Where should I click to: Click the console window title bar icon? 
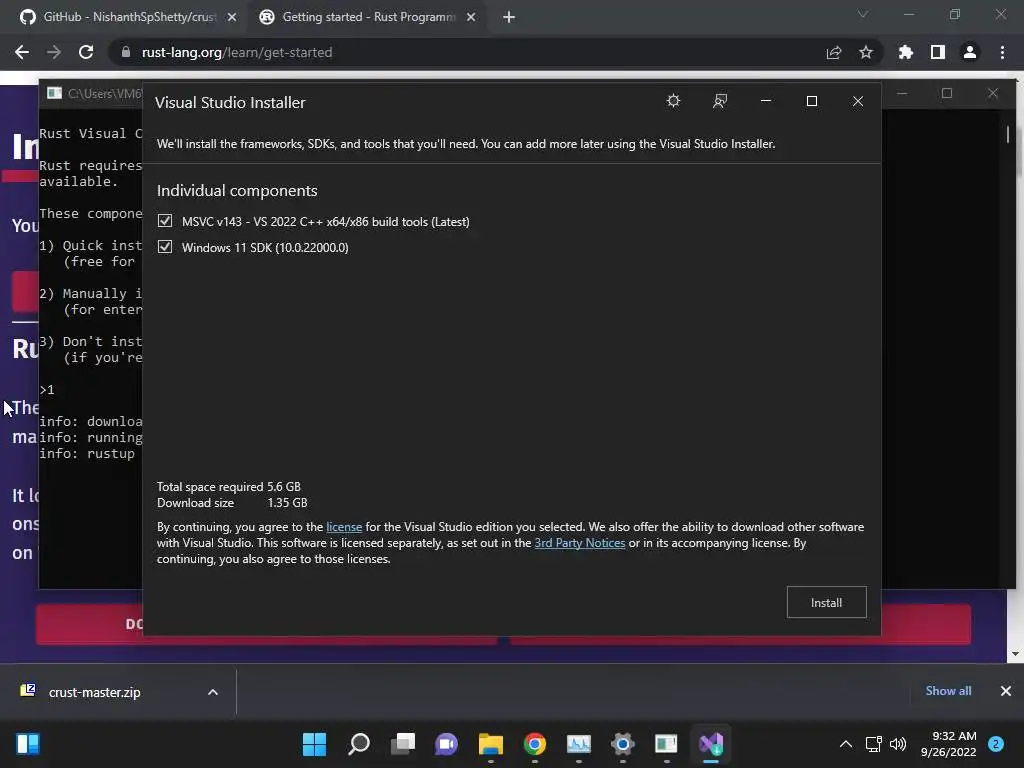point(55,93)
